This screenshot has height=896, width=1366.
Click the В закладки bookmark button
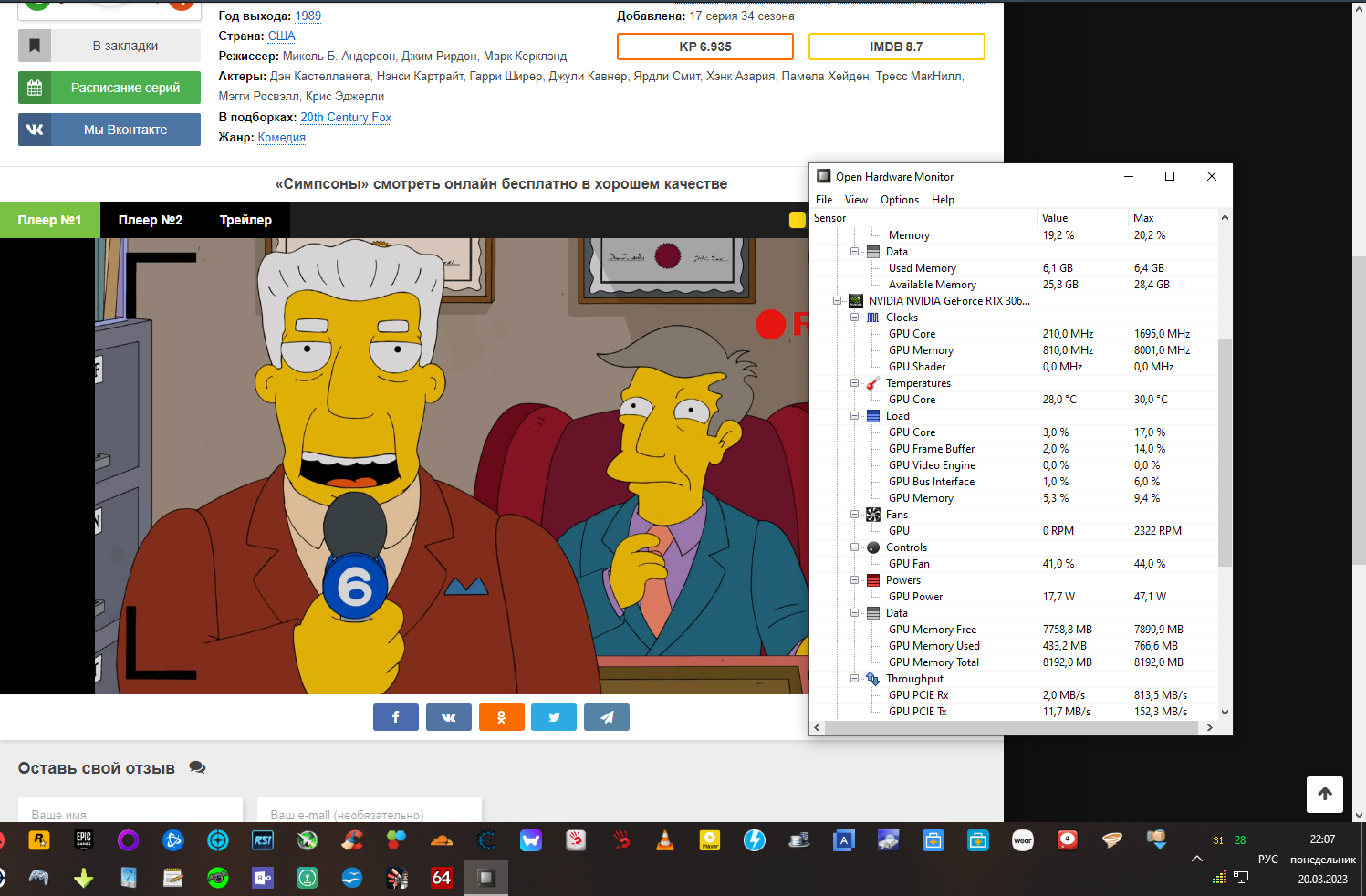click(x=109, y=46)
